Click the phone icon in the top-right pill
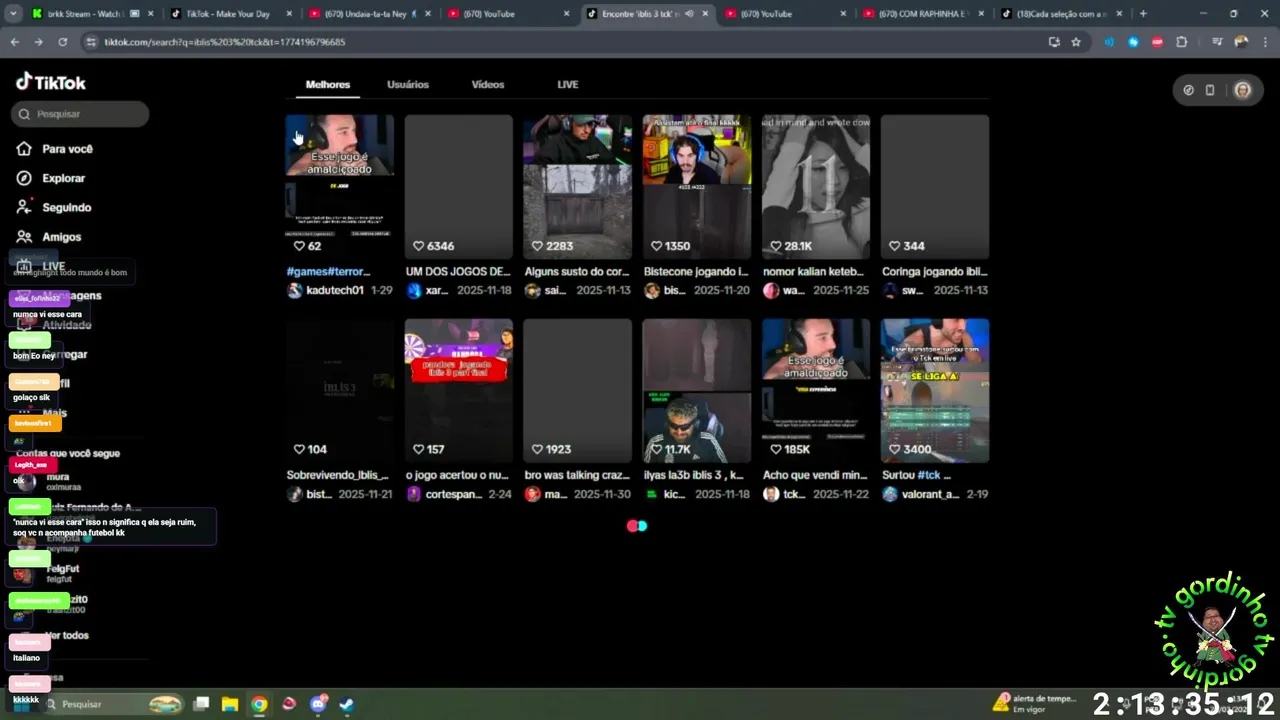1280x720 pixels. (x=1210, y=90)
